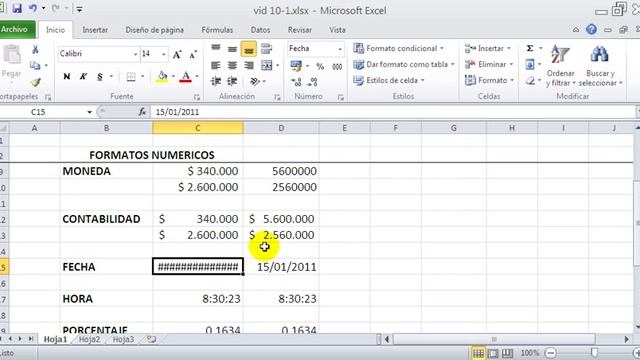The width and height of the screenshot is (640, 360).
Task: Align cell text right
Action: pos(249,65)
